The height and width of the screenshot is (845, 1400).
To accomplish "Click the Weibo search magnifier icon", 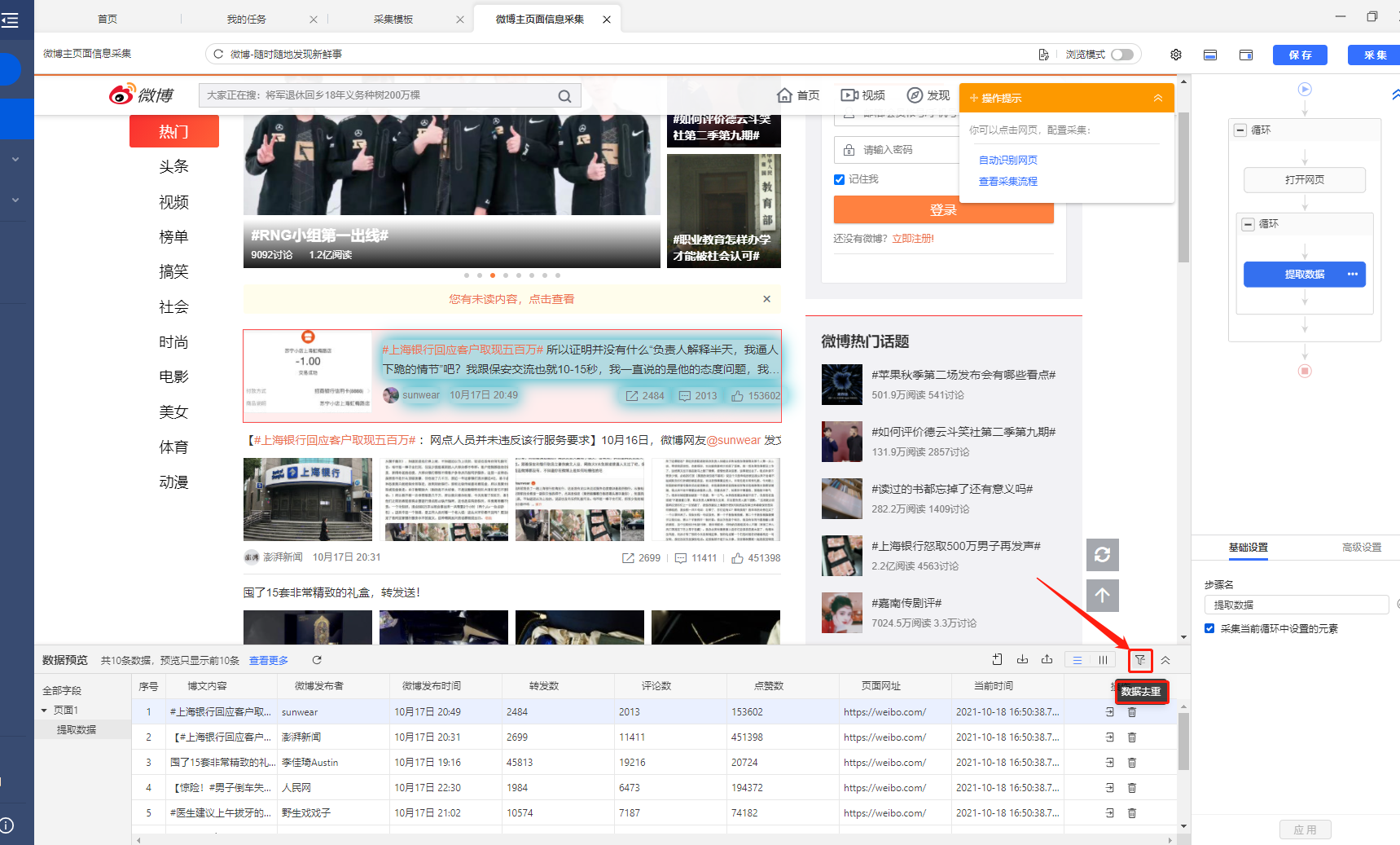I will click(x=564, y=96).
